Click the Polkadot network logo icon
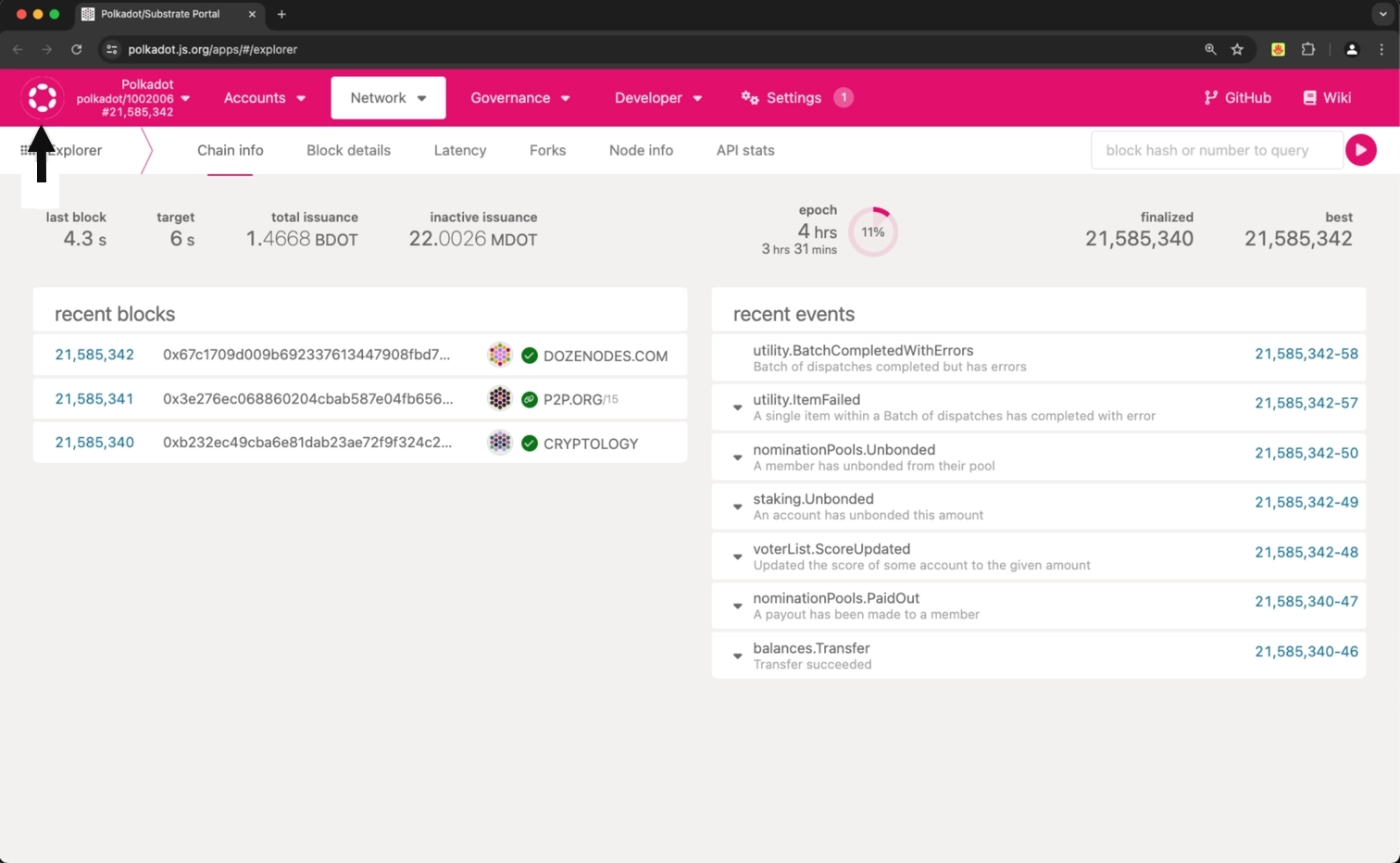 tap(42, 98)
